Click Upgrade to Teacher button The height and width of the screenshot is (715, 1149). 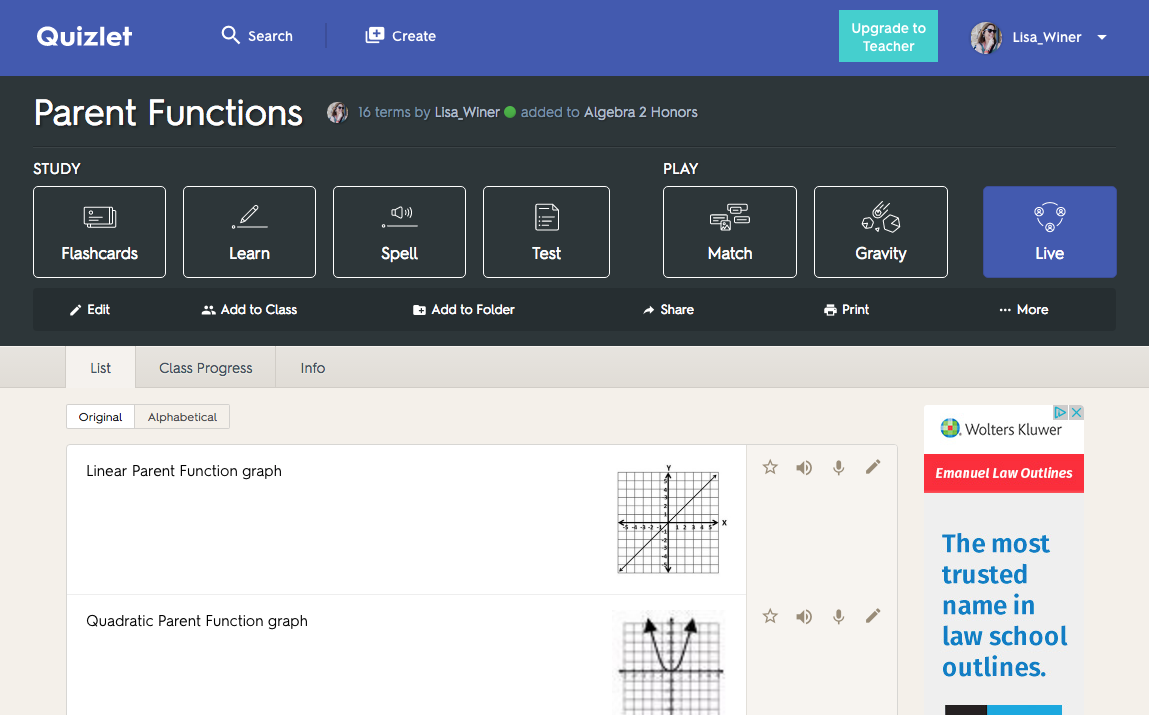tap(888, 37)
